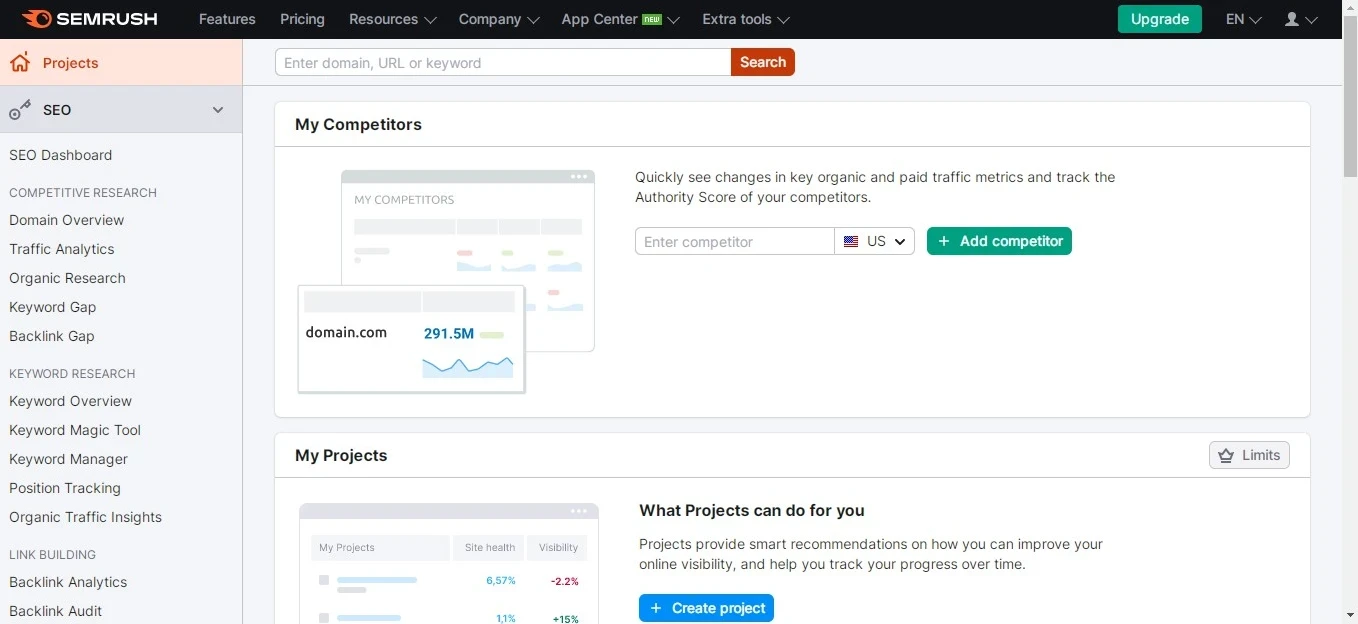
Task: Click the three dots on My Competitors preview
Action: [579, 177]
